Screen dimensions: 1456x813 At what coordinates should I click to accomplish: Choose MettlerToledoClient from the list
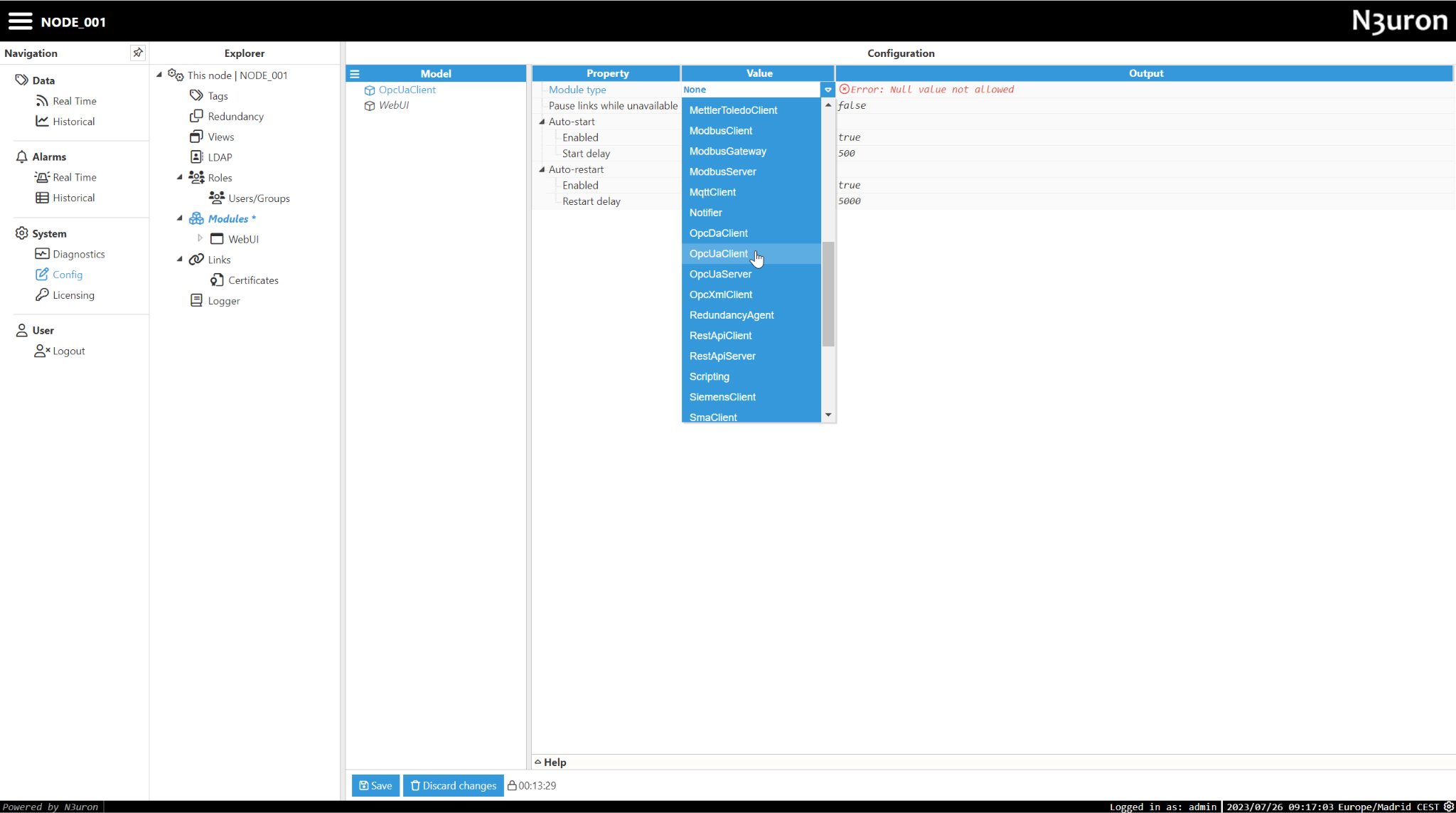(751, 110)
